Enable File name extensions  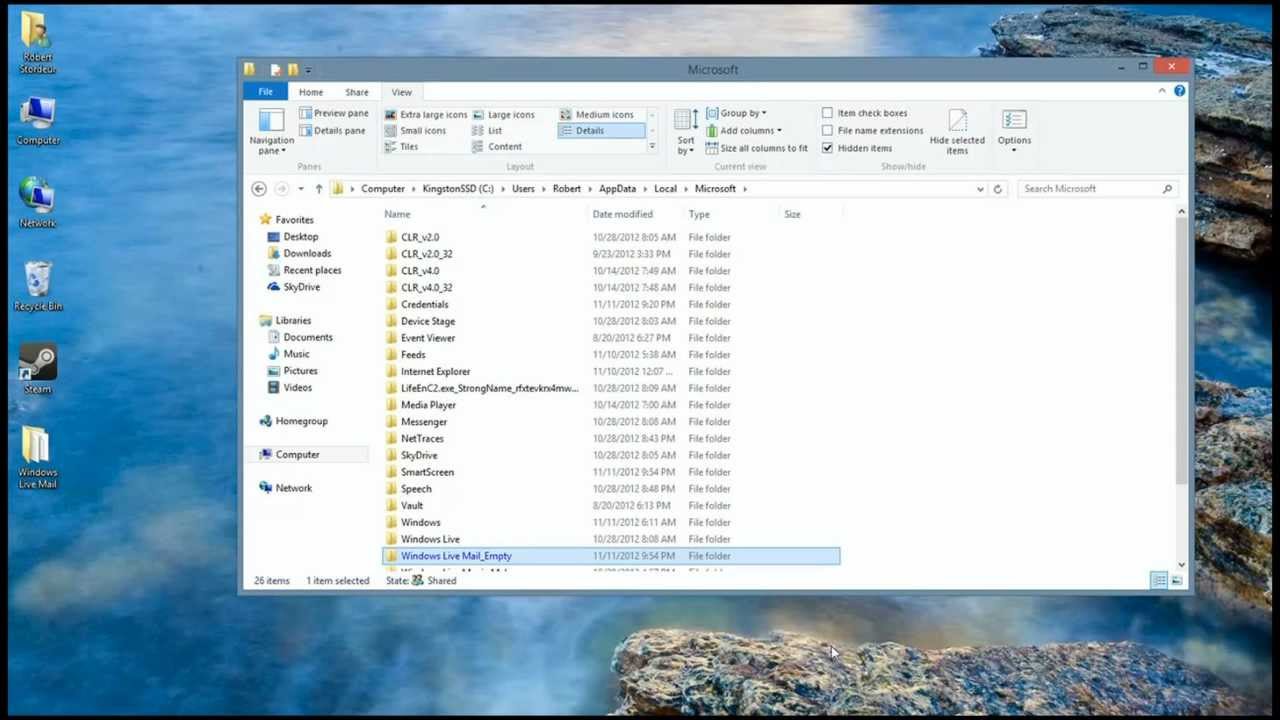pos(827,130)
